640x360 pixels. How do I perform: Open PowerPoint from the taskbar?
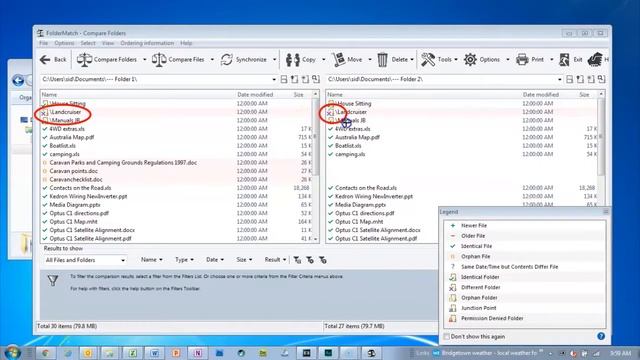point(176,353)
